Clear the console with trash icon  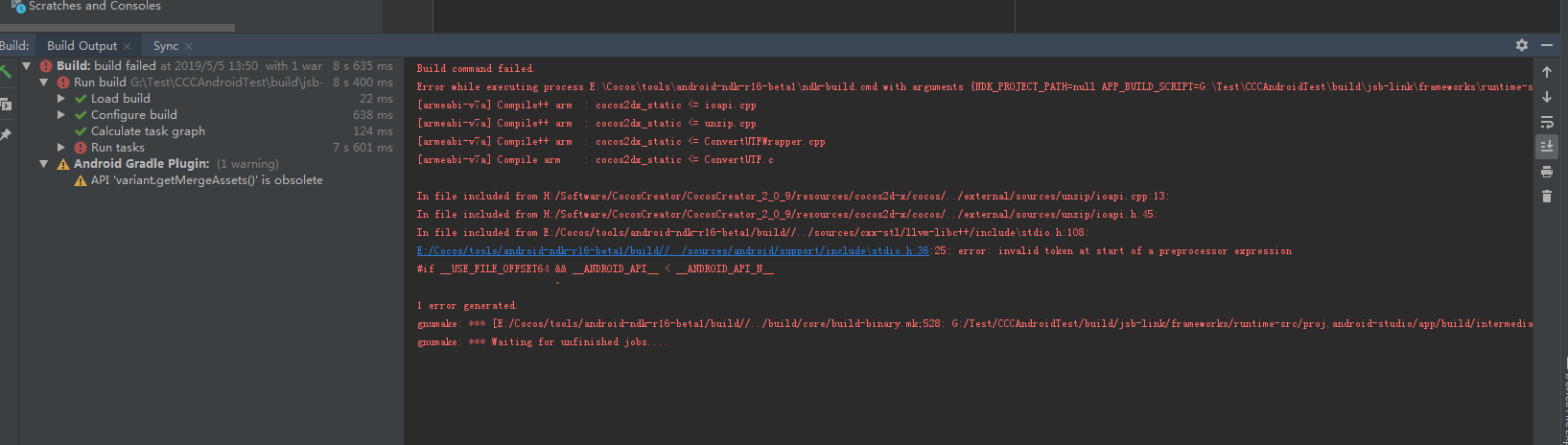coord(1547,197)
